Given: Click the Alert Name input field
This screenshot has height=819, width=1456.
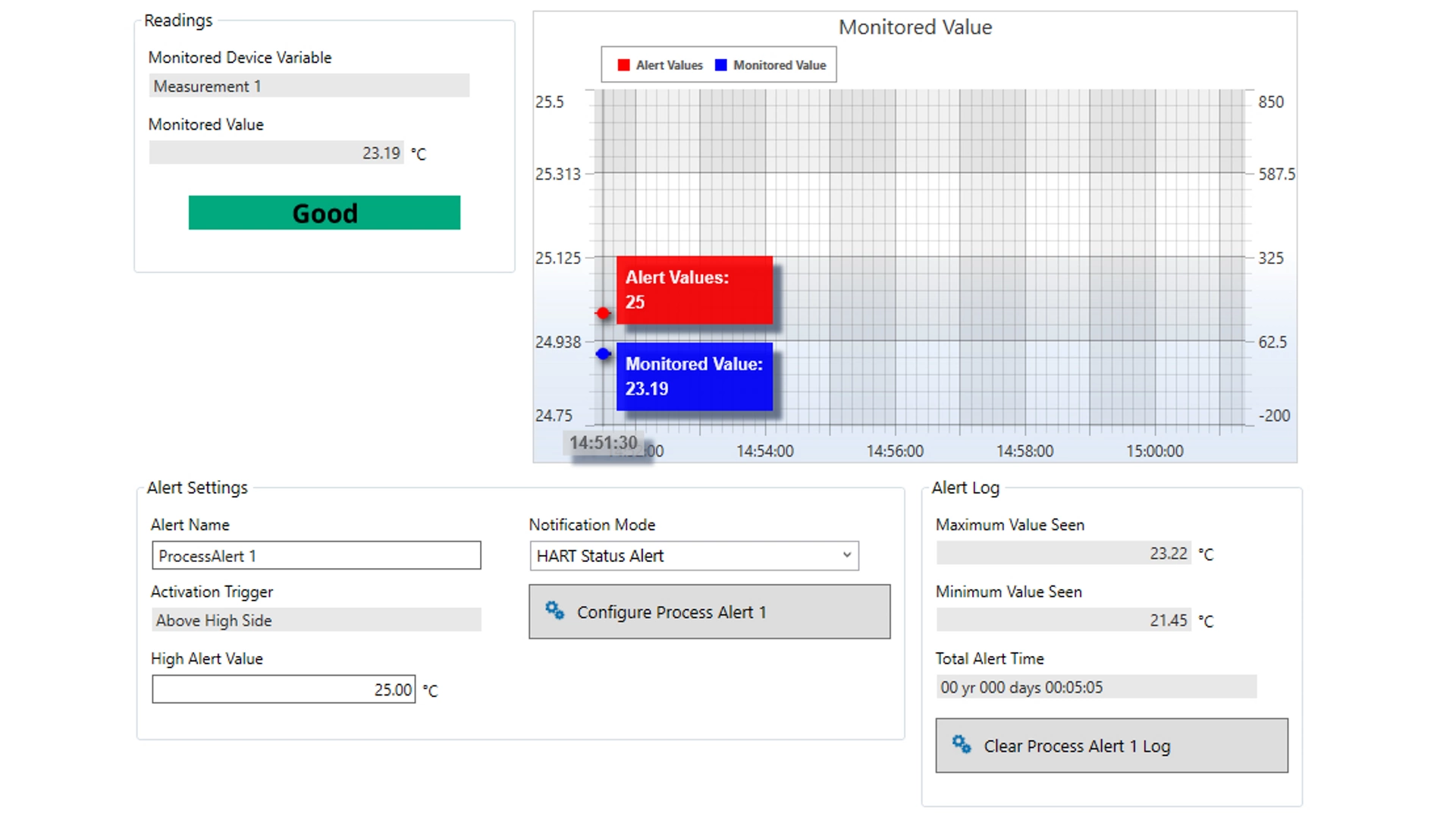Looking at the screenshot, I should 316,556.
